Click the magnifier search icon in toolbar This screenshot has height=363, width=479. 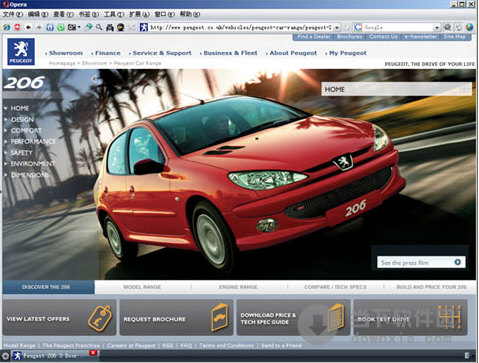(99, 27)
